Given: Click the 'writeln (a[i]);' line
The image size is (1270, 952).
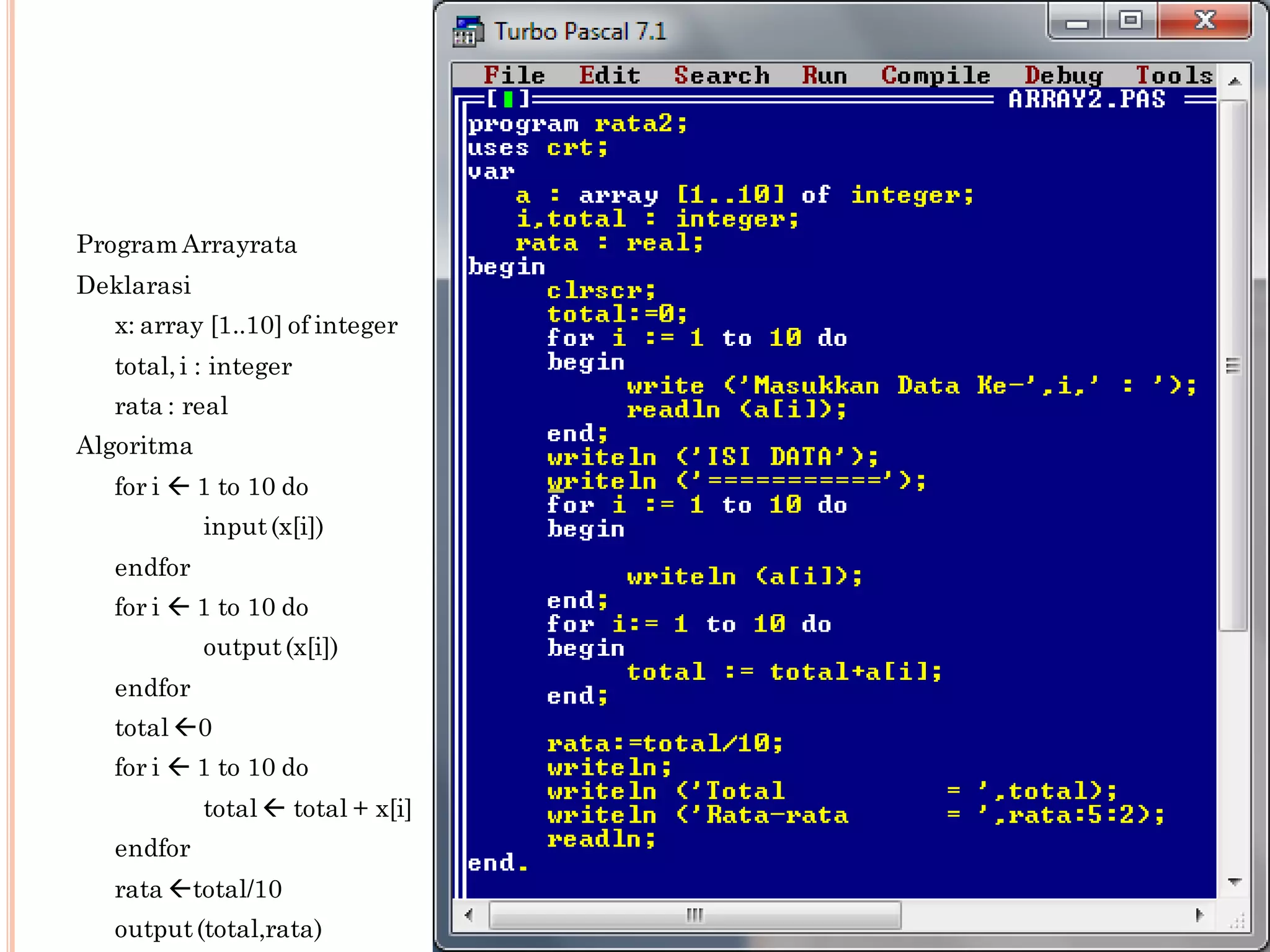Looking at the screenshot, I should [744, 576].
